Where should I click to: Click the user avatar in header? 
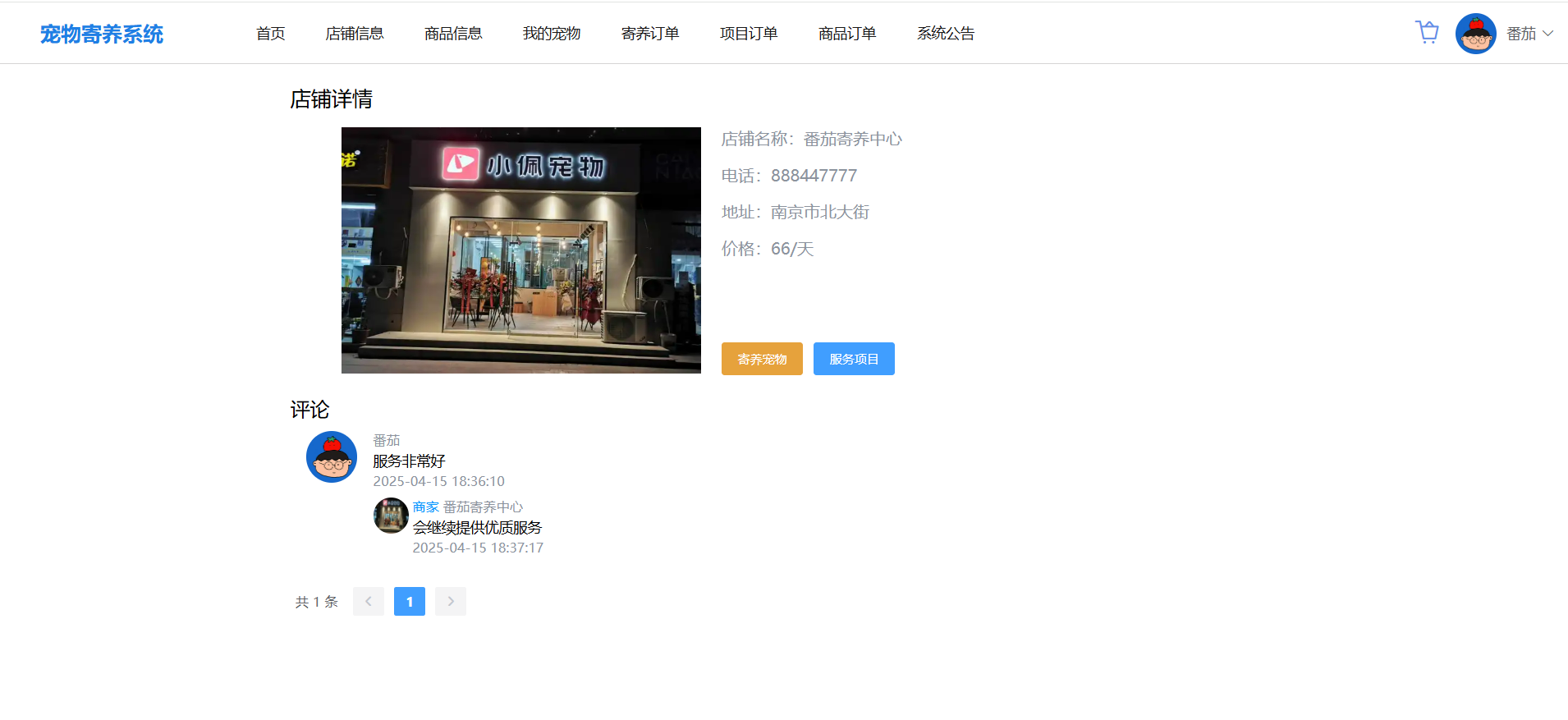pos(1476,34)
